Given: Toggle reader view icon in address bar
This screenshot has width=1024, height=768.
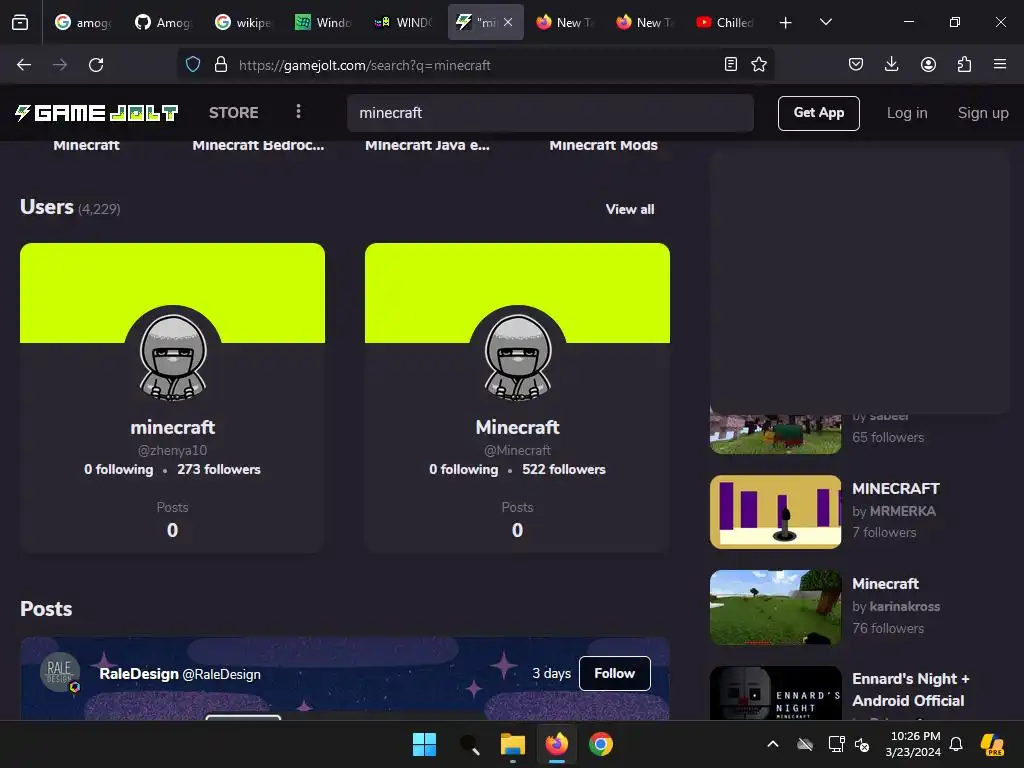Looking at the screenshot, I should [x=731, y=64].
